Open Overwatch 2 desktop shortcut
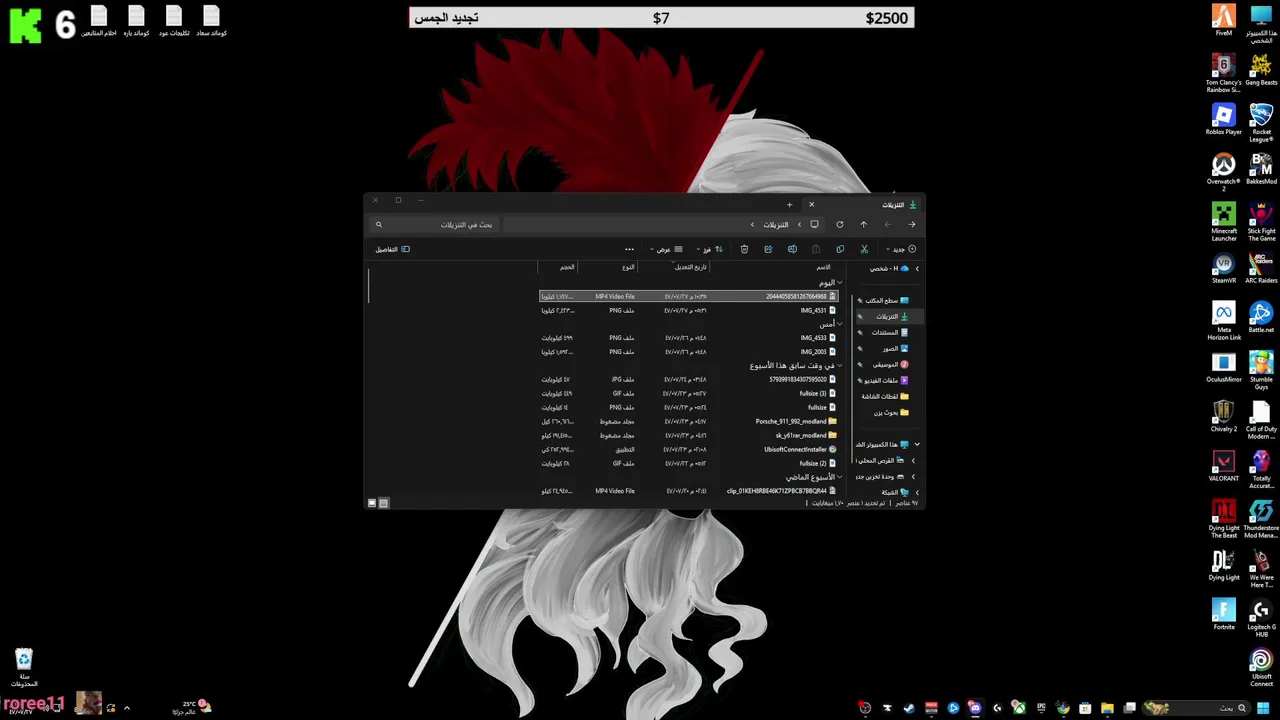Screen dimensions: 1280x720 click(x=1224, y=171)
